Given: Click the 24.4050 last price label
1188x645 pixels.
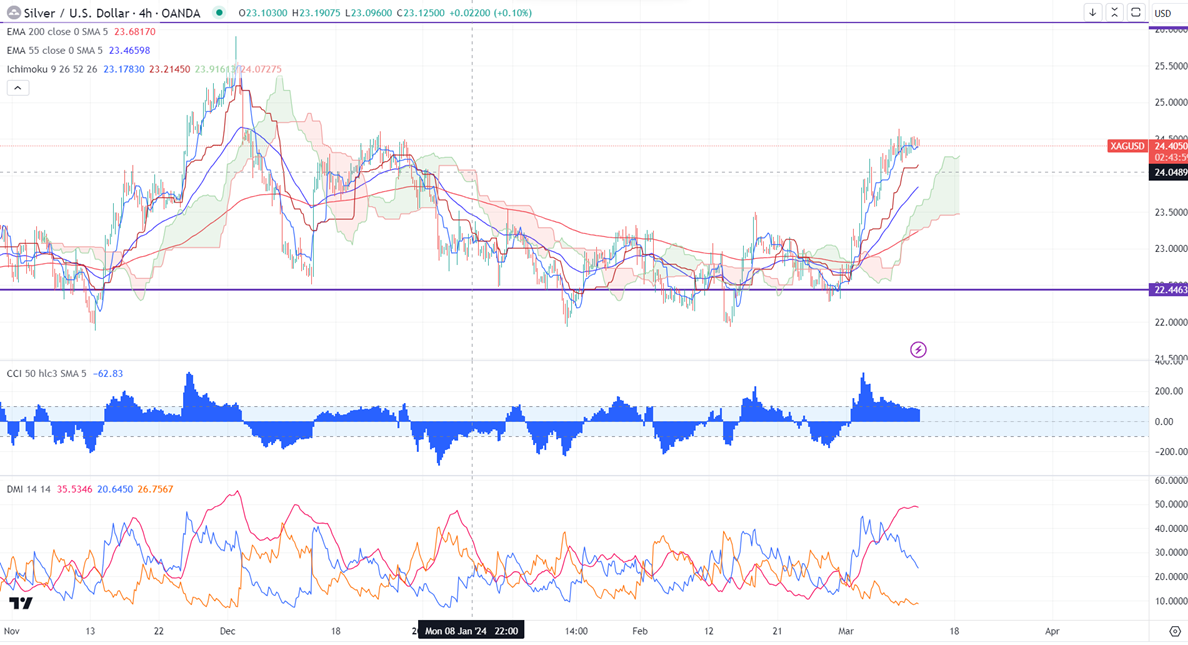Looking at the screenshot, I should 1169,146.
